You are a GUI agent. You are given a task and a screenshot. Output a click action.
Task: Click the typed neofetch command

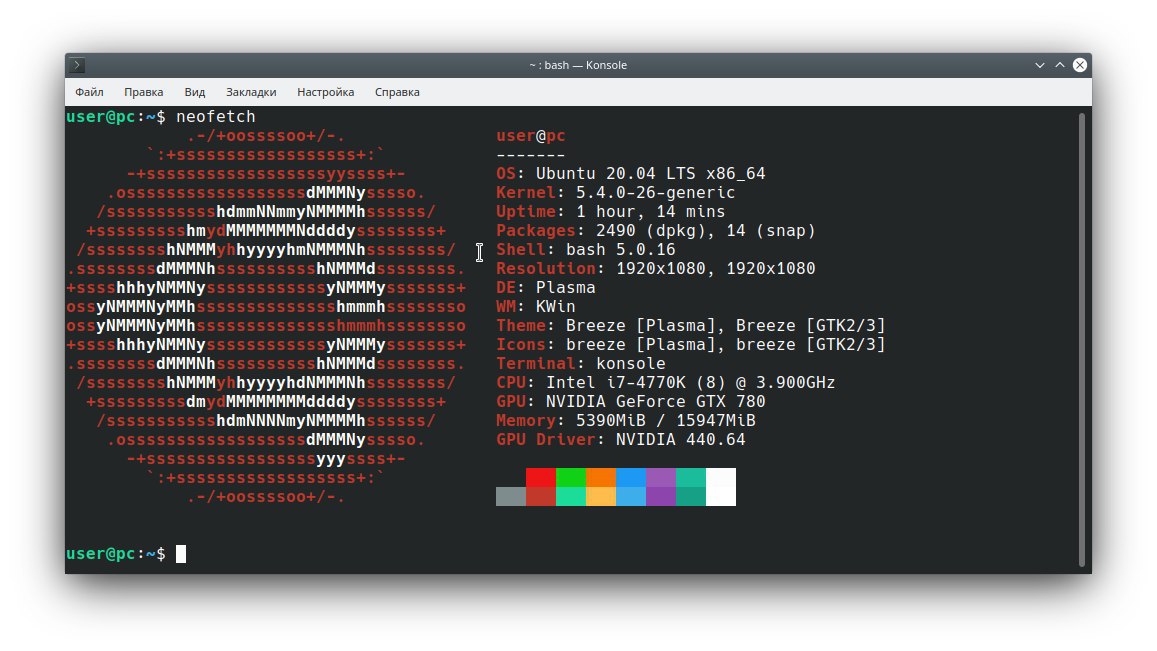(x=215, y=117)
